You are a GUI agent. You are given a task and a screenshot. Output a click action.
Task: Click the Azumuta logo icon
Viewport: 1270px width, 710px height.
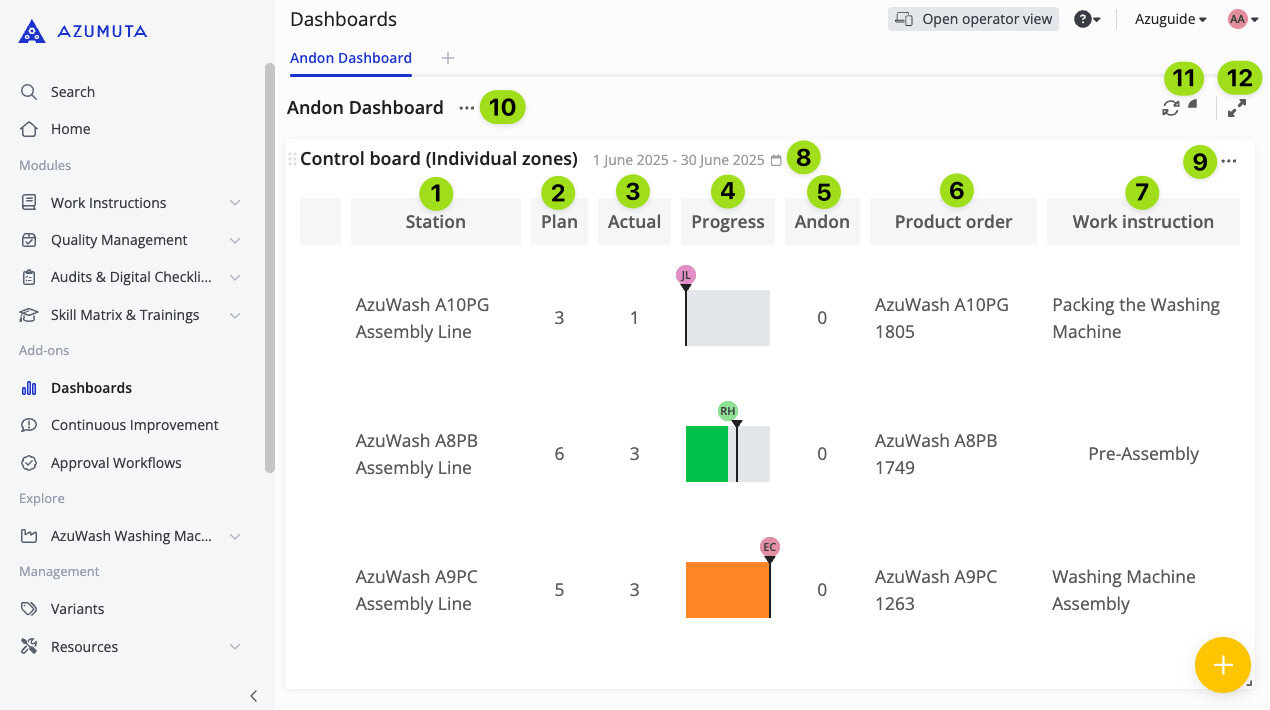point(32,32)
